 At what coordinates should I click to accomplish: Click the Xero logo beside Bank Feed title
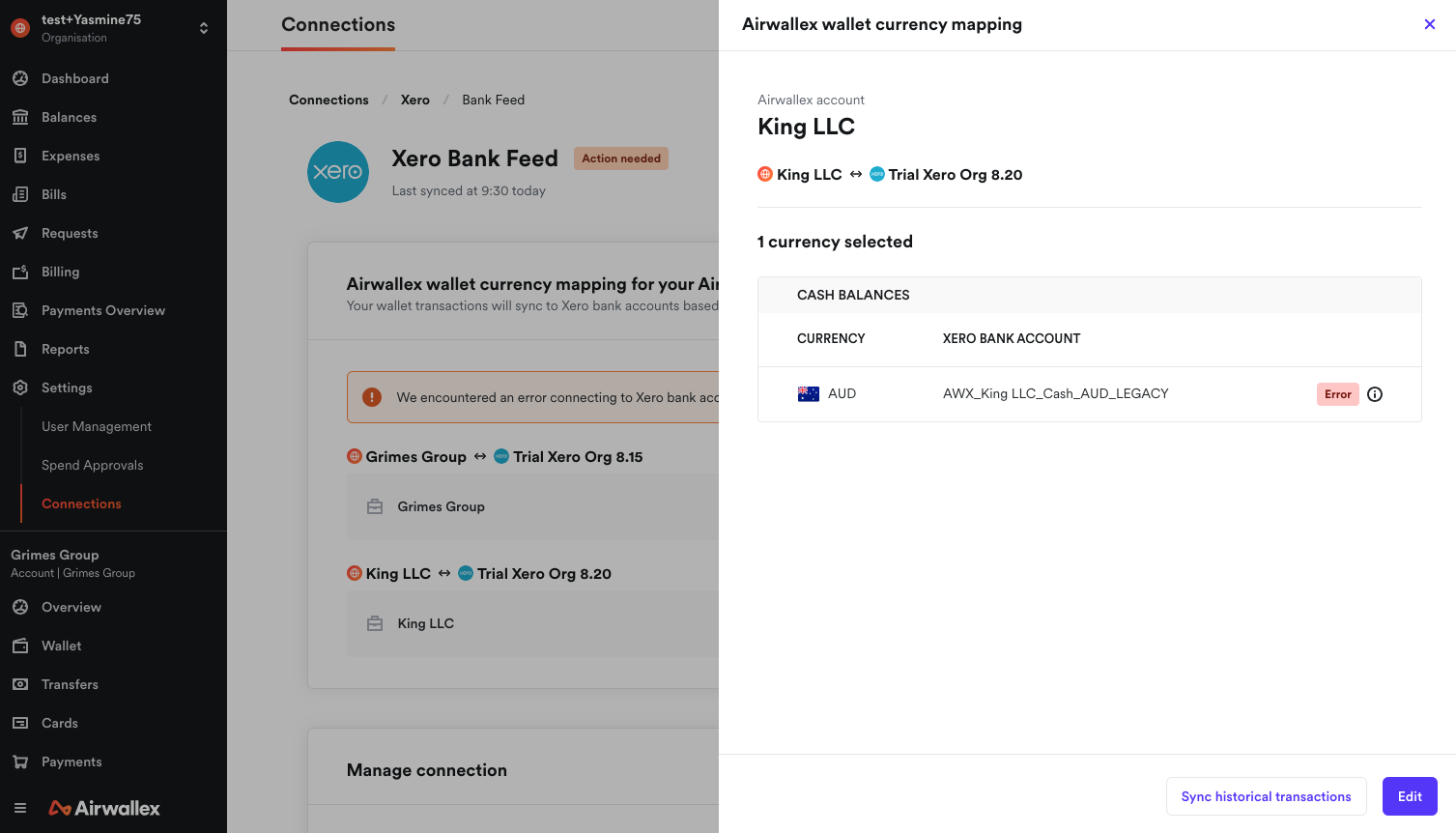coord(338,172)
